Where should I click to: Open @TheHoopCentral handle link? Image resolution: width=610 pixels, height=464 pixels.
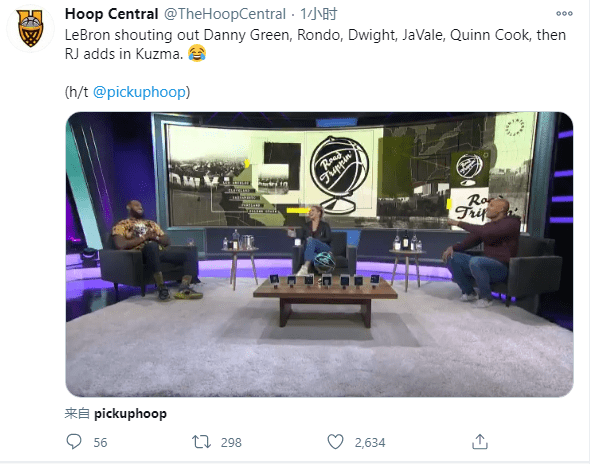click(x=225, y=14)
